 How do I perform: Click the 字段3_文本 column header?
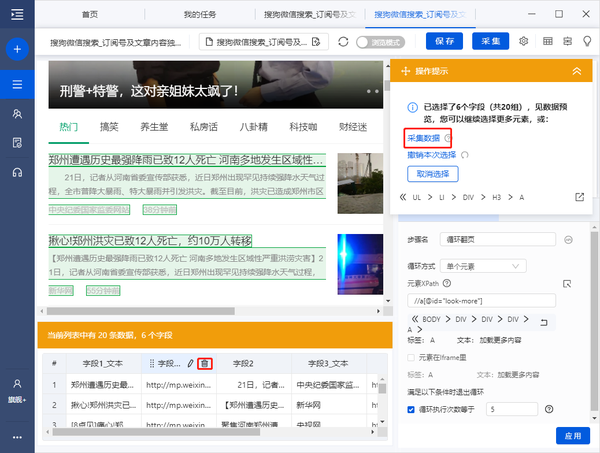pyautogui.click(x=328, y=363)
